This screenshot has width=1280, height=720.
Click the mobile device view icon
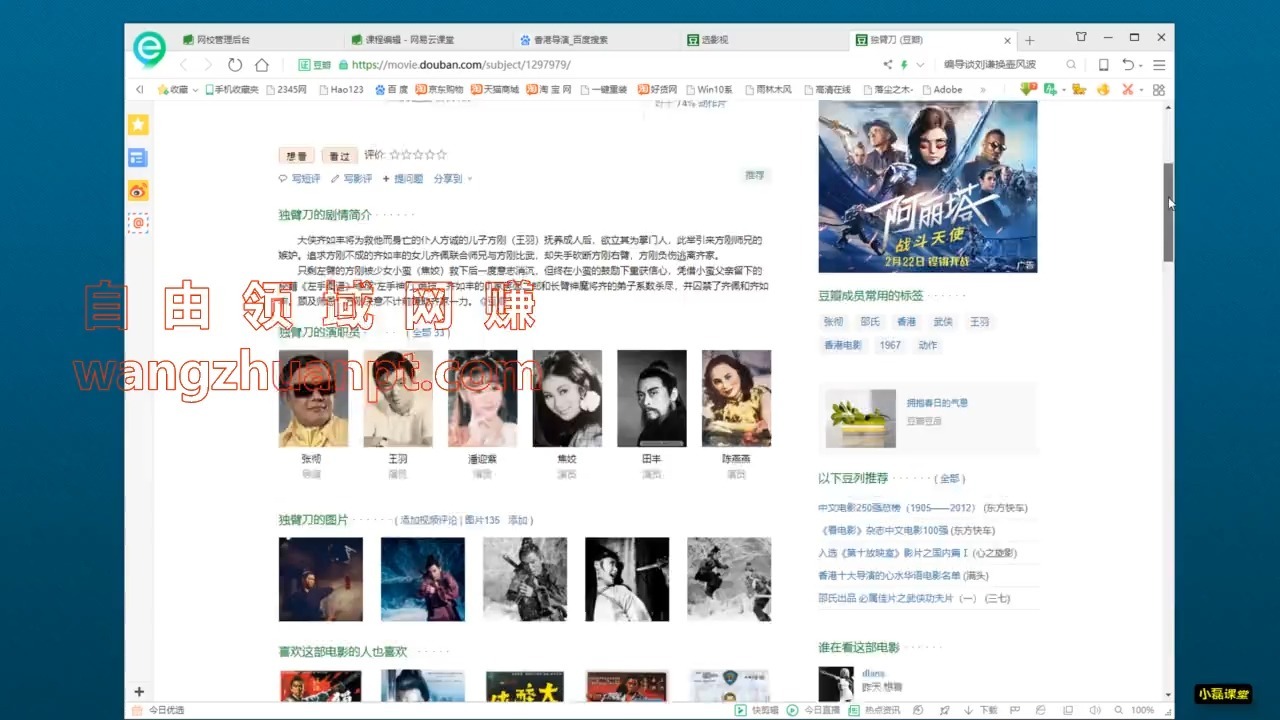coord(1103,65)
